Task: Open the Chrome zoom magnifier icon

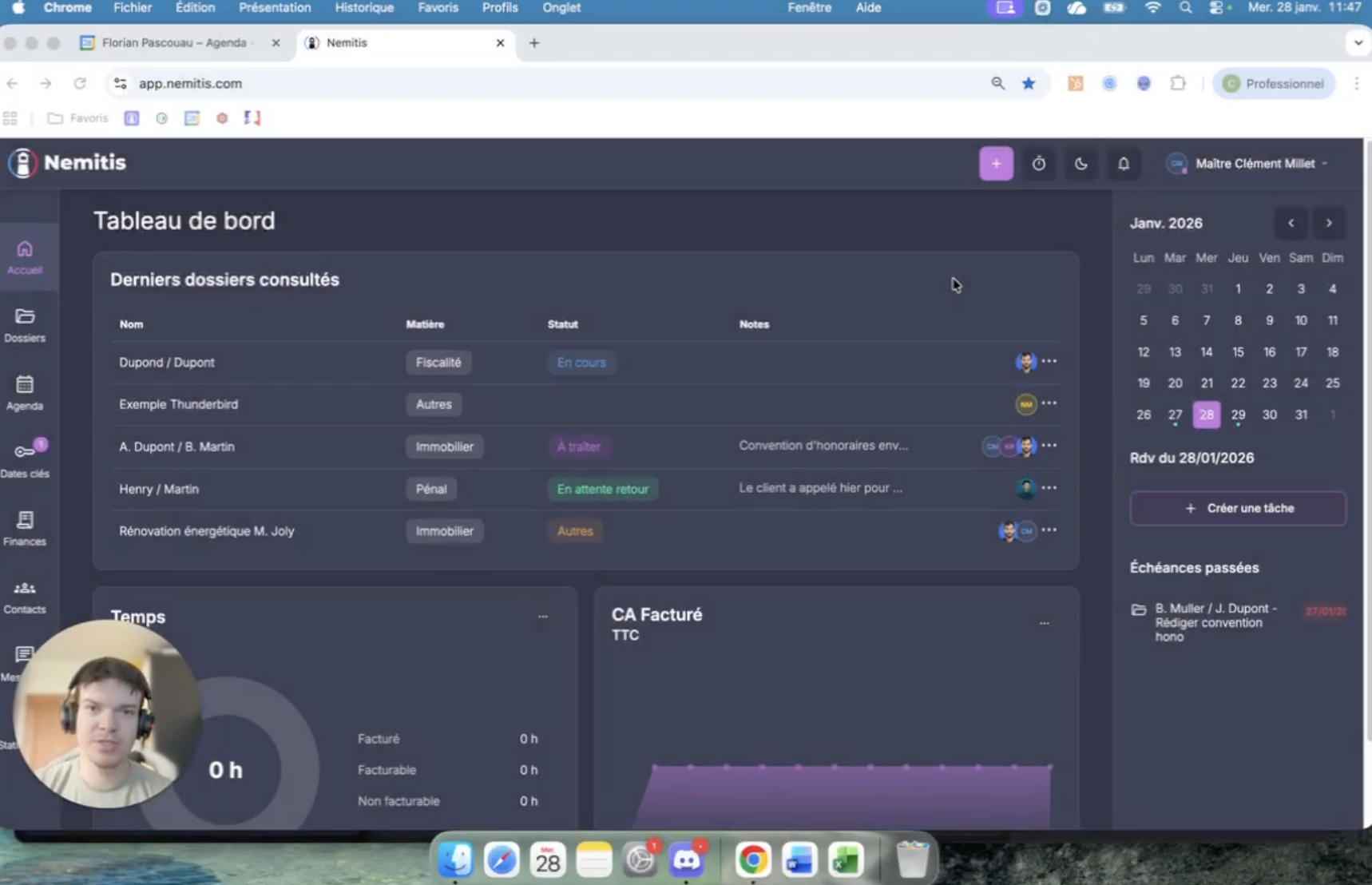Action: tap(997, 83)
